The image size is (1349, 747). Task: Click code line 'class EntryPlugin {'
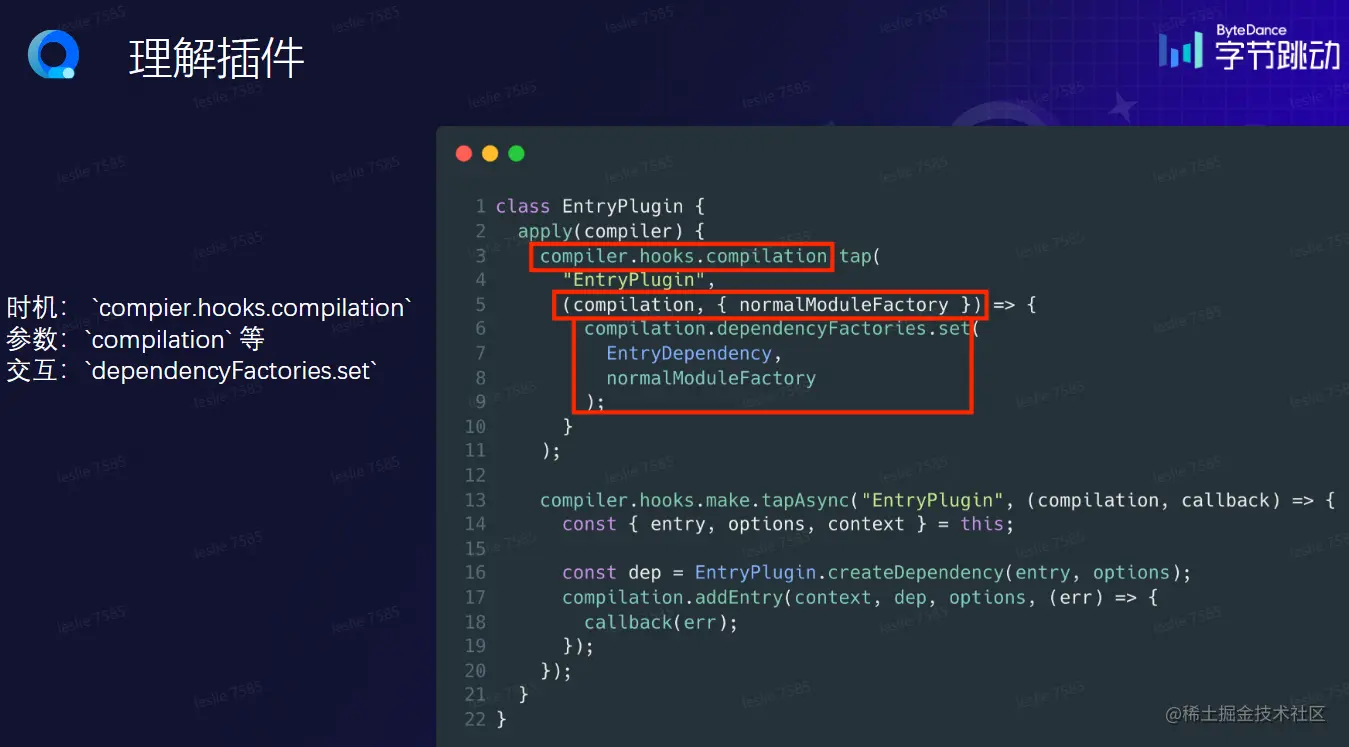[x=601, y=207]
